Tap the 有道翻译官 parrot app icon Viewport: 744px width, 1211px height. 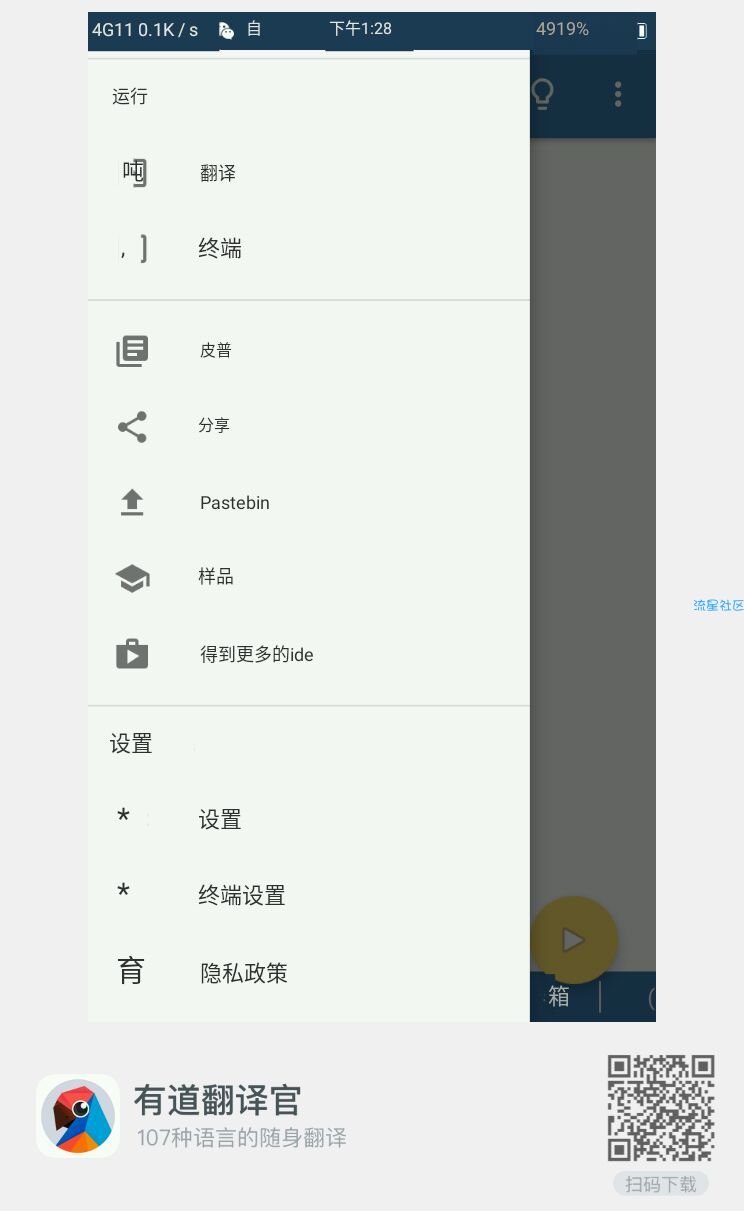(78, 1117)
